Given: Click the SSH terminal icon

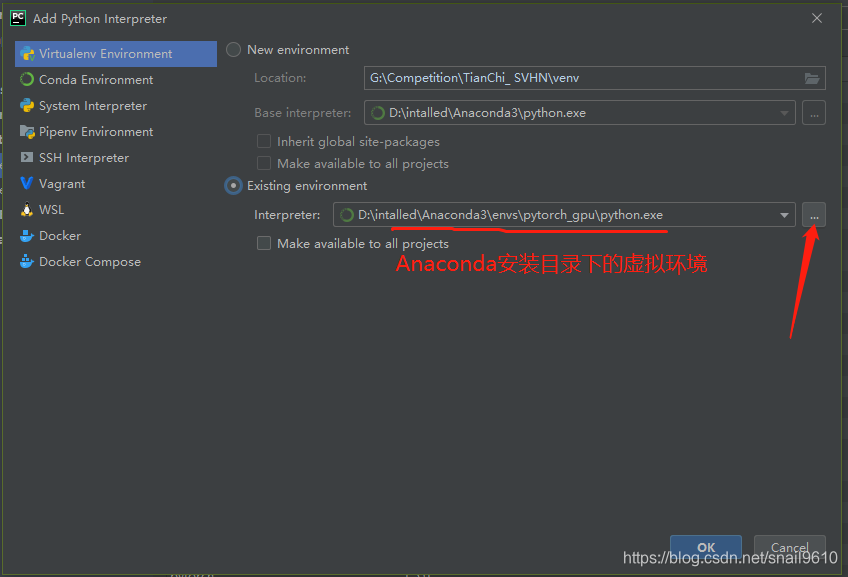Looking at the screenshot, I should click(27, 157).
